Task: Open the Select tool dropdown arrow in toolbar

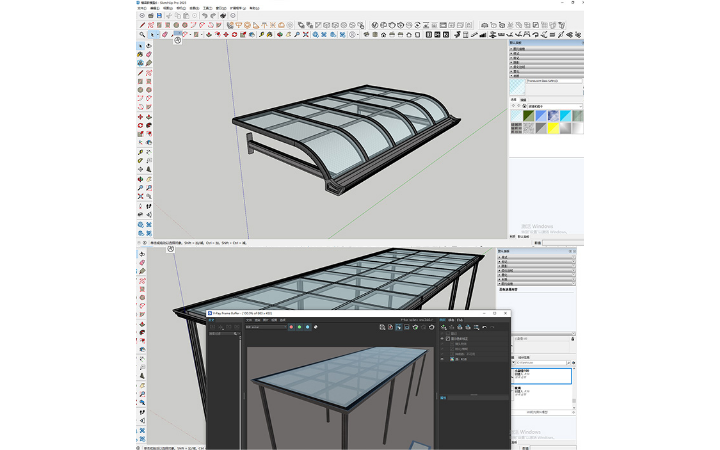Action: (x=158, y=34)
